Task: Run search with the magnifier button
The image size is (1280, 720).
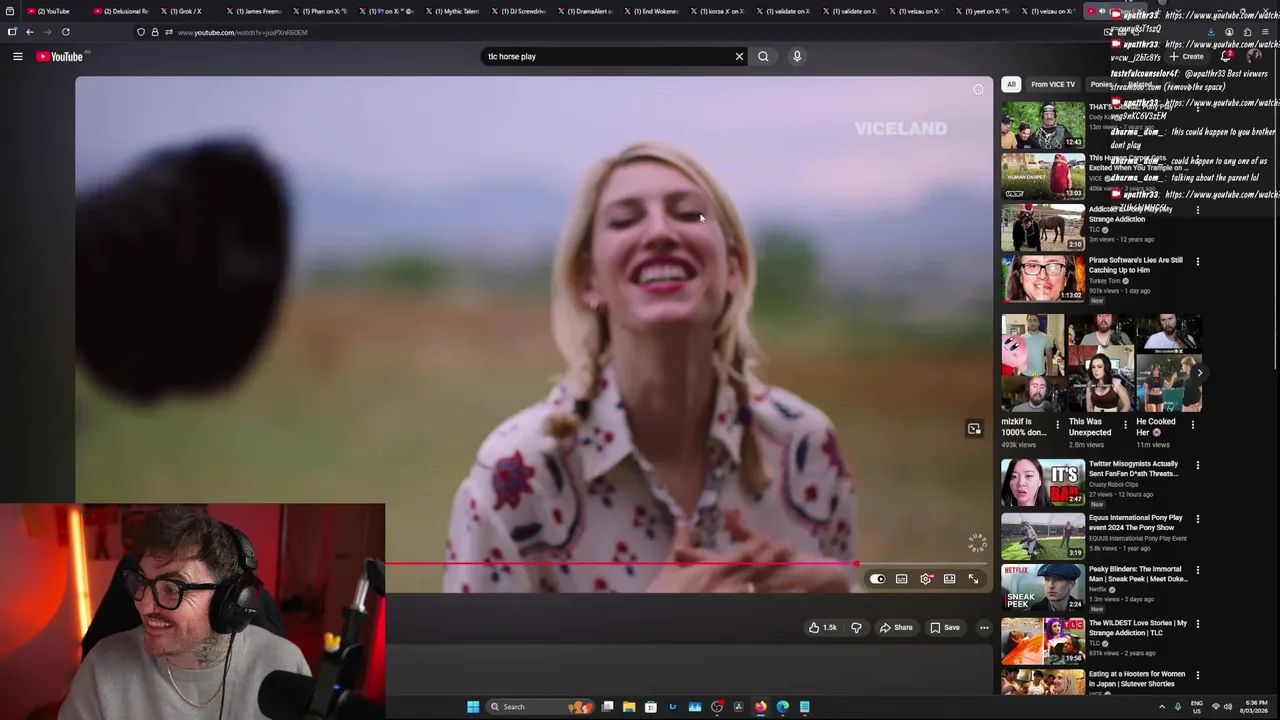Action: coord(763,56)
